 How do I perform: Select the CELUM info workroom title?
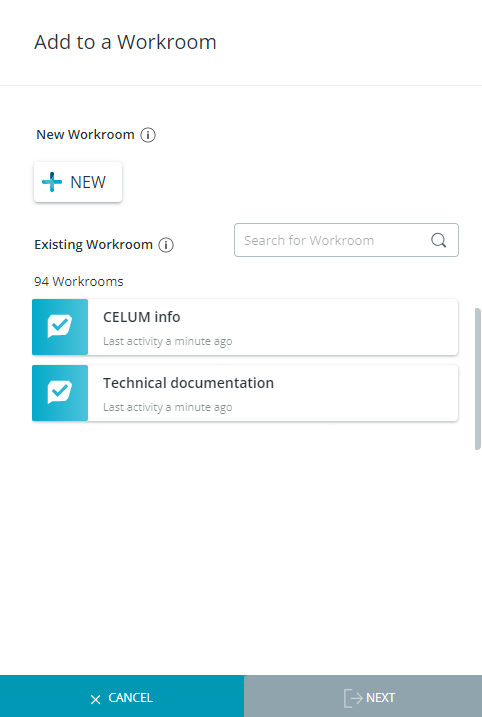[x=141, y=317]
